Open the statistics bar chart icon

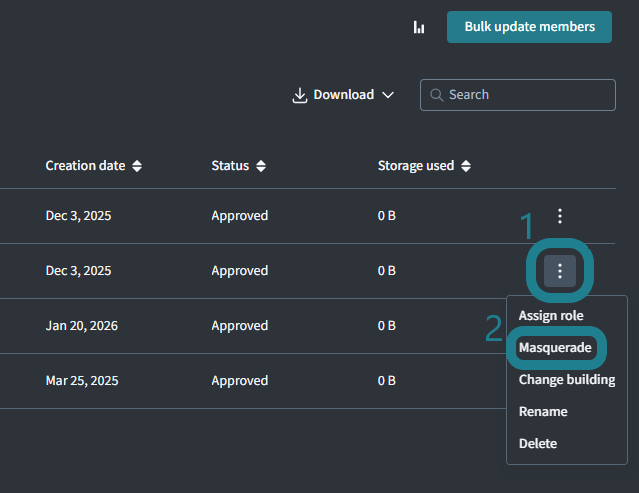coord(419,27)
